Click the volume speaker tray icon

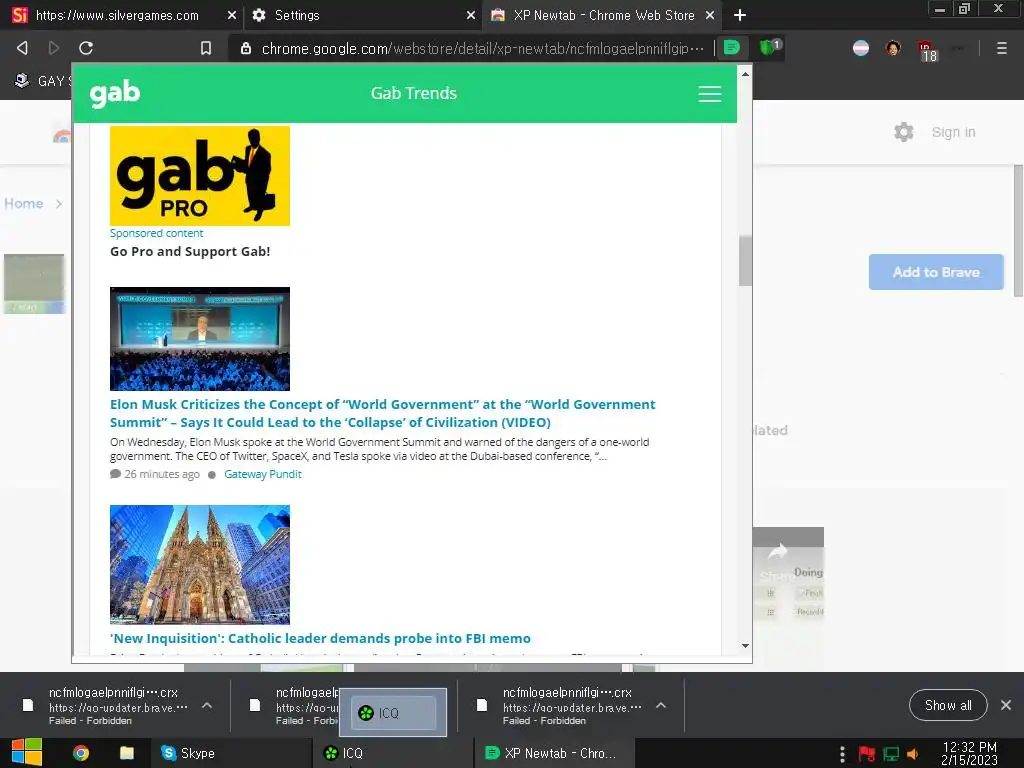click(912, 754)
